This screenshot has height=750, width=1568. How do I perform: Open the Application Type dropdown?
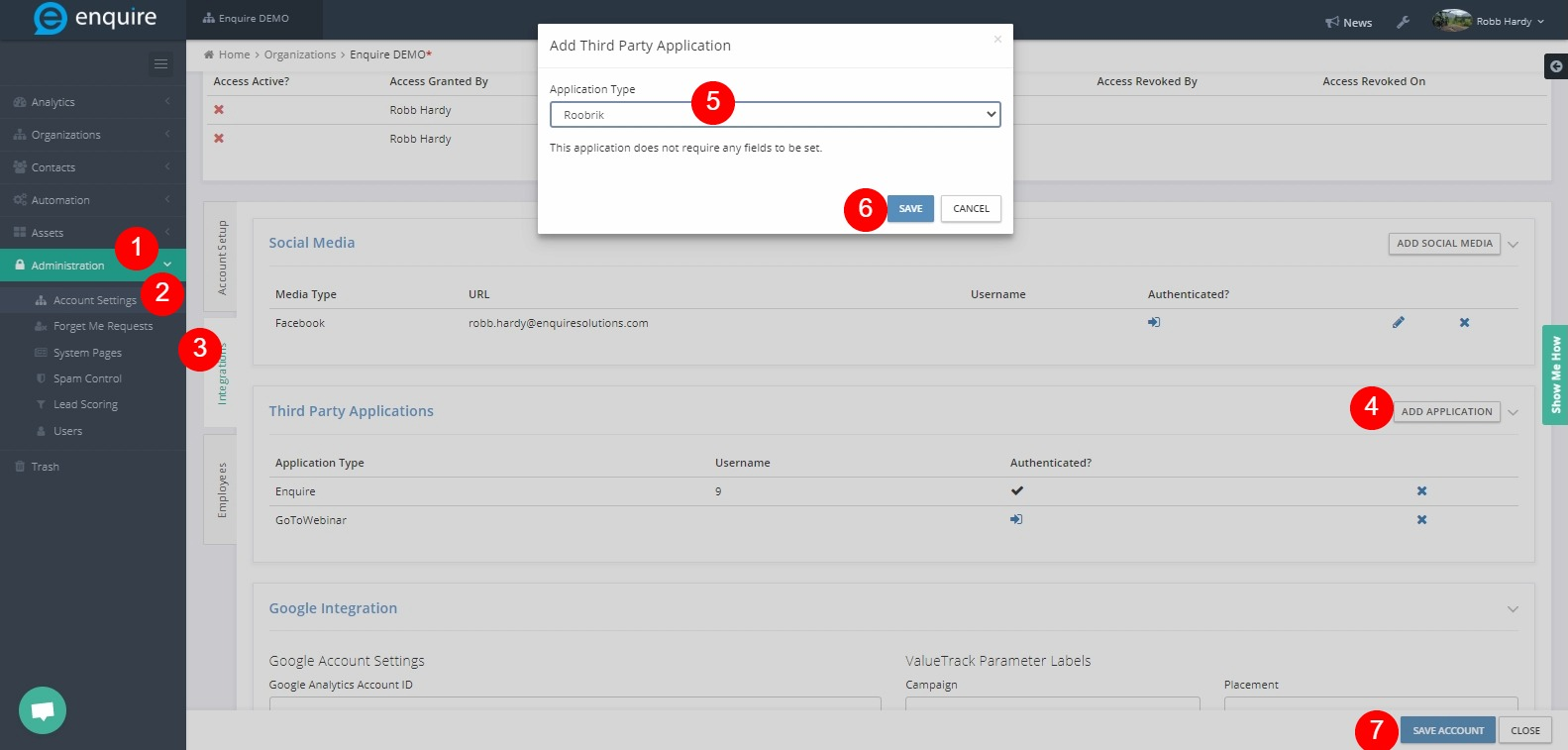coord(775,114)
